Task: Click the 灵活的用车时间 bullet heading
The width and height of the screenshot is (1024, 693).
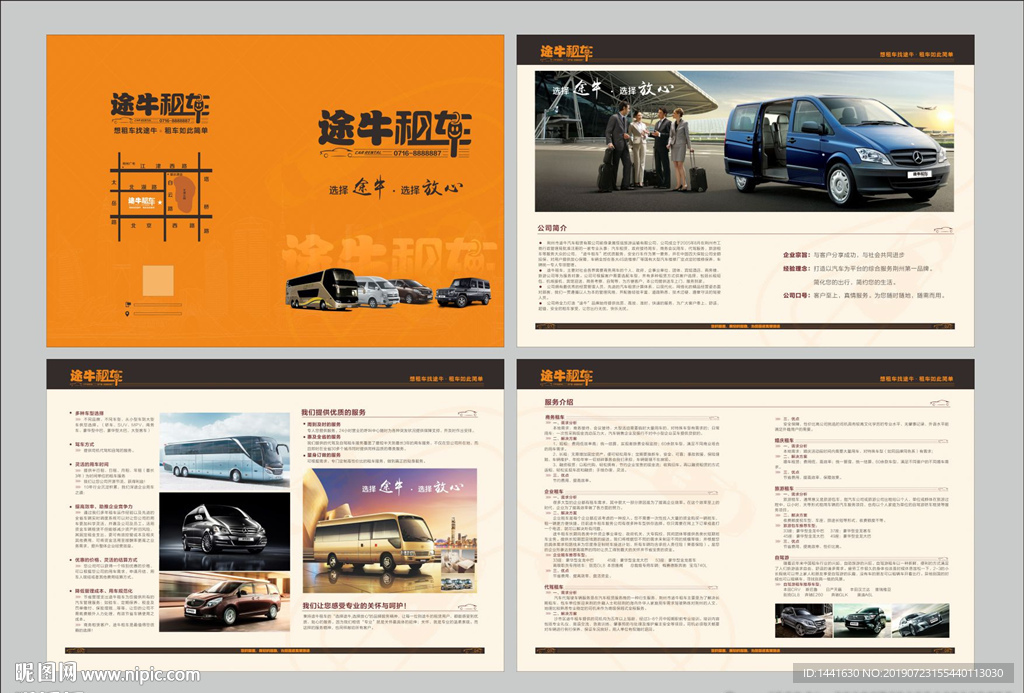Action: tap(91, 464)
